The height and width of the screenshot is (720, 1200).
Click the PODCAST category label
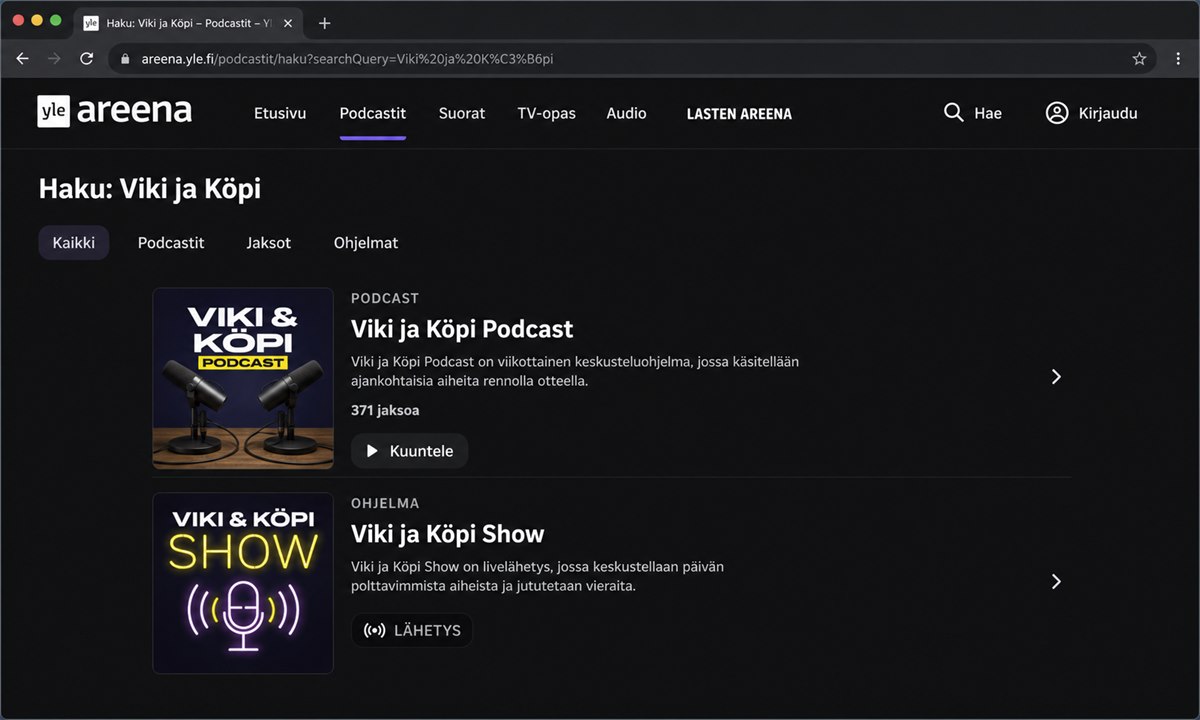pos(385,298)
